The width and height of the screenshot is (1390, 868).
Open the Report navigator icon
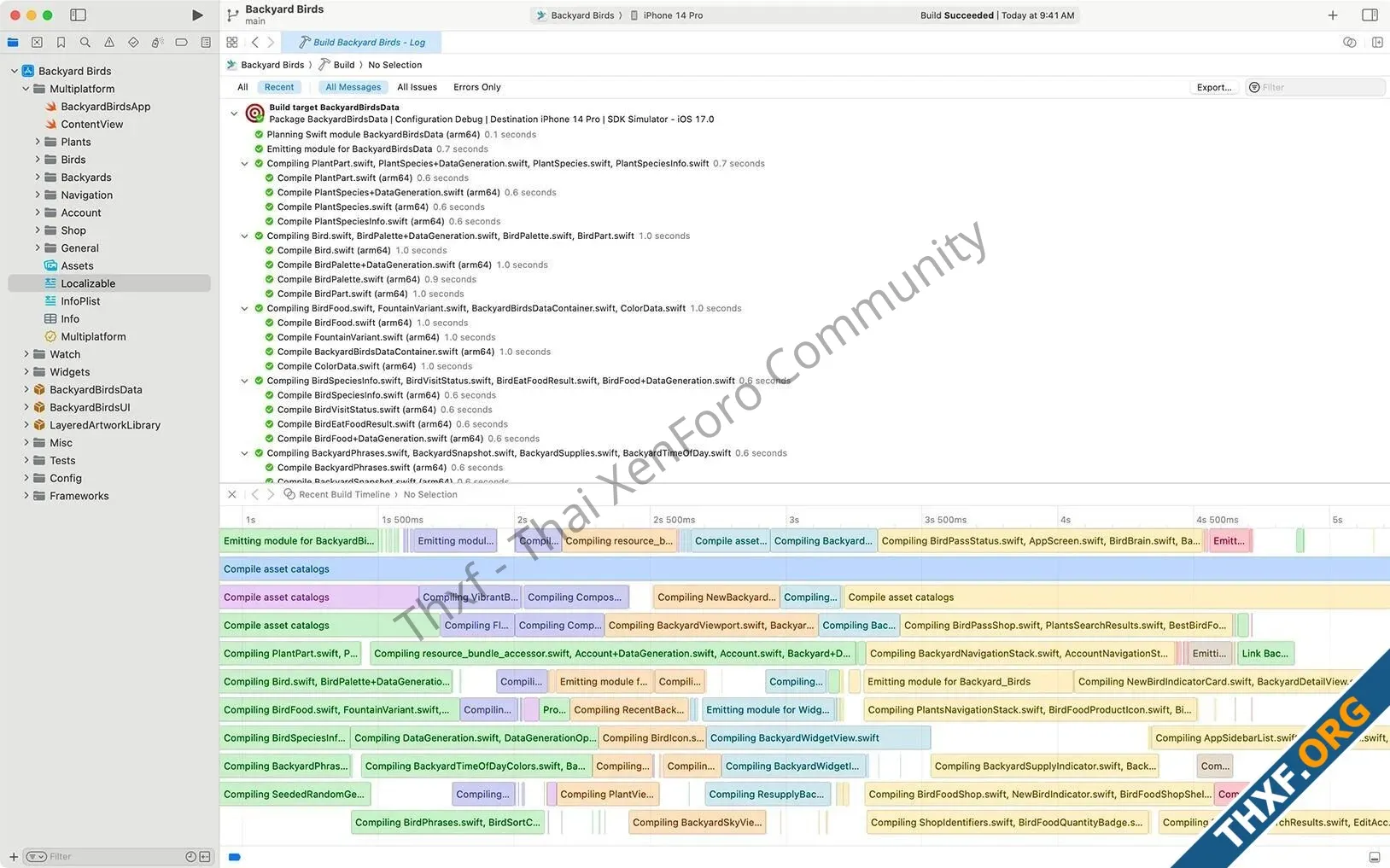206,42
